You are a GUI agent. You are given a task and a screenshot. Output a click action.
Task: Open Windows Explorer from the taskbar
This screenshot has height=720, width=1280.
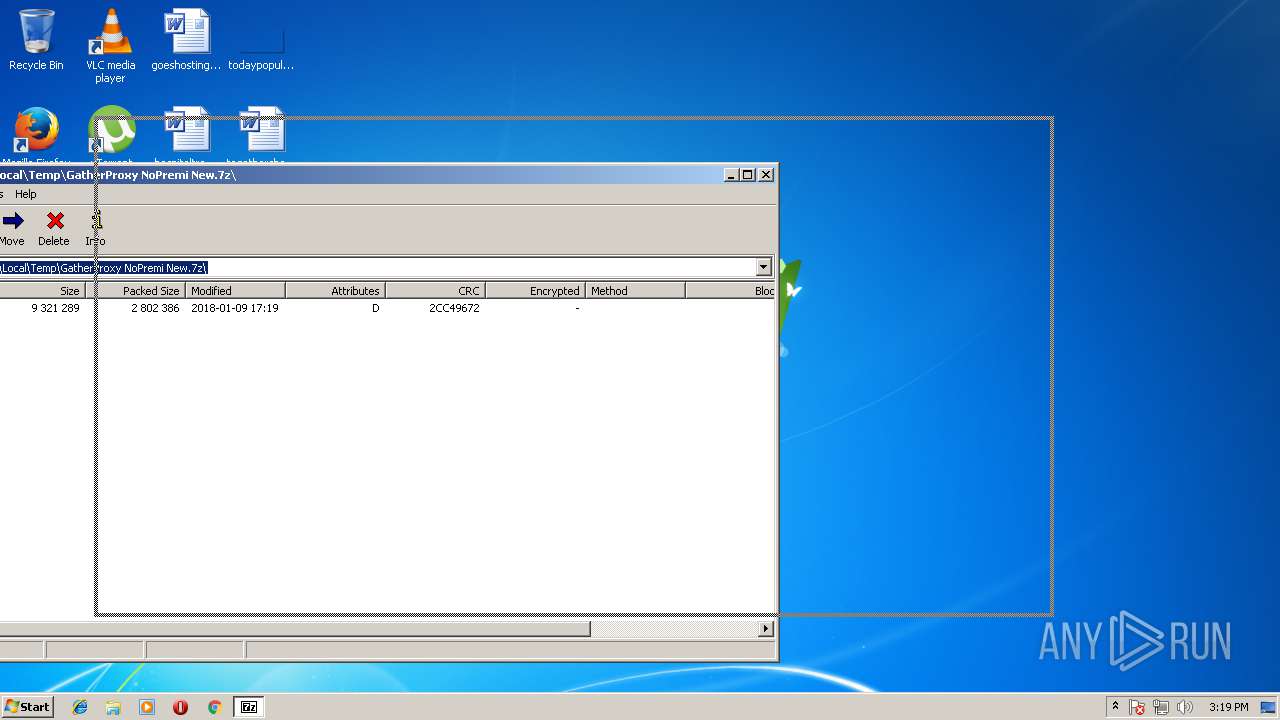point(113,707)
